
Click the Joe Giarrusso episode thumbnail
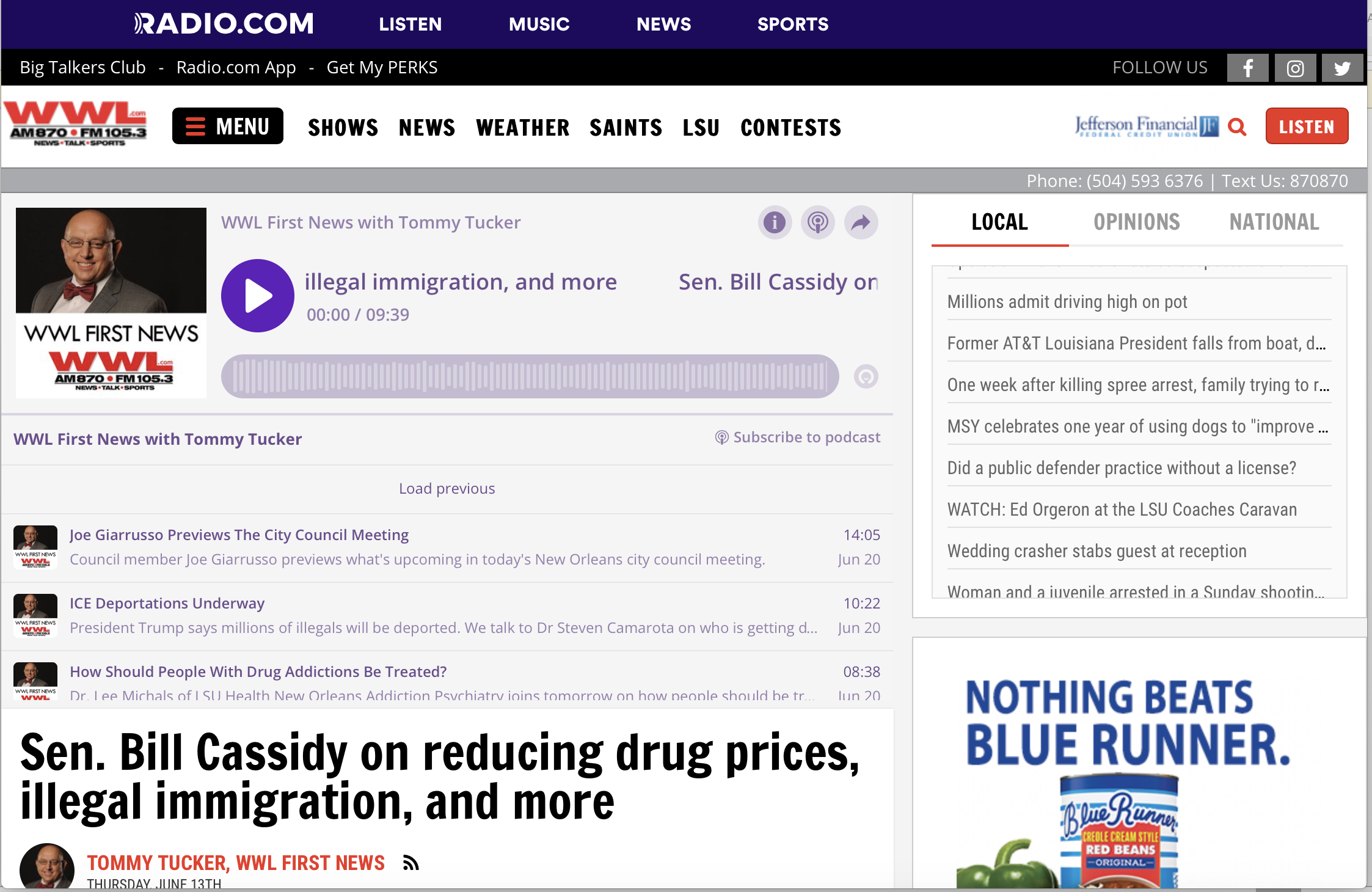pos(35,547)
